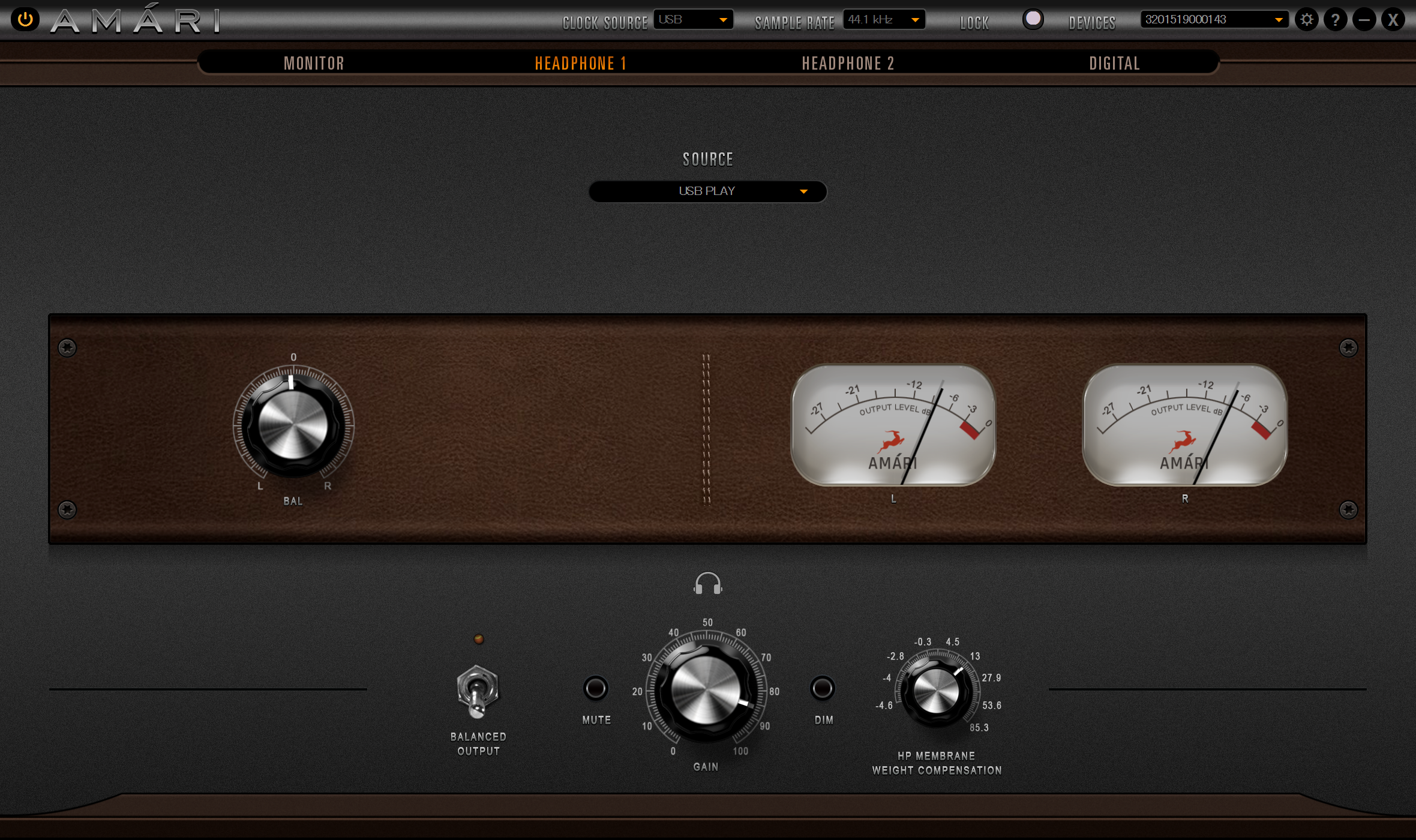Screen dimensions: 1416x840
Task: Open the Devices serial number dropdown
Action: pos(1214,19)
